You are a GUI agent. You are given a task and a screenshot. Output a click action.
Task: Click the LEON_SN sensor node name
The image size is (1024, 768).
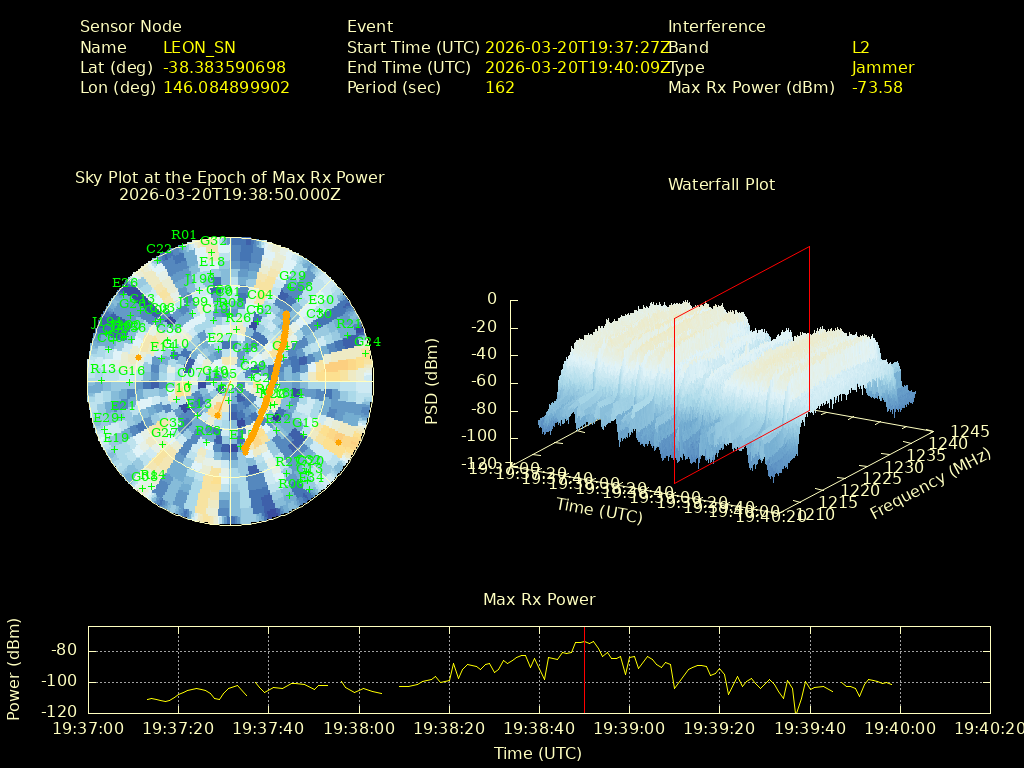199,48
